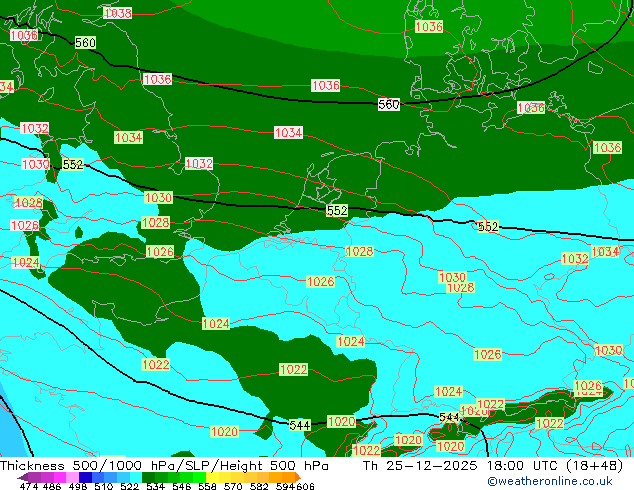Image resolution: width=634 pixels, height=490 pixels.
Task: Click the 606 legend value
Action: point(305,486)
